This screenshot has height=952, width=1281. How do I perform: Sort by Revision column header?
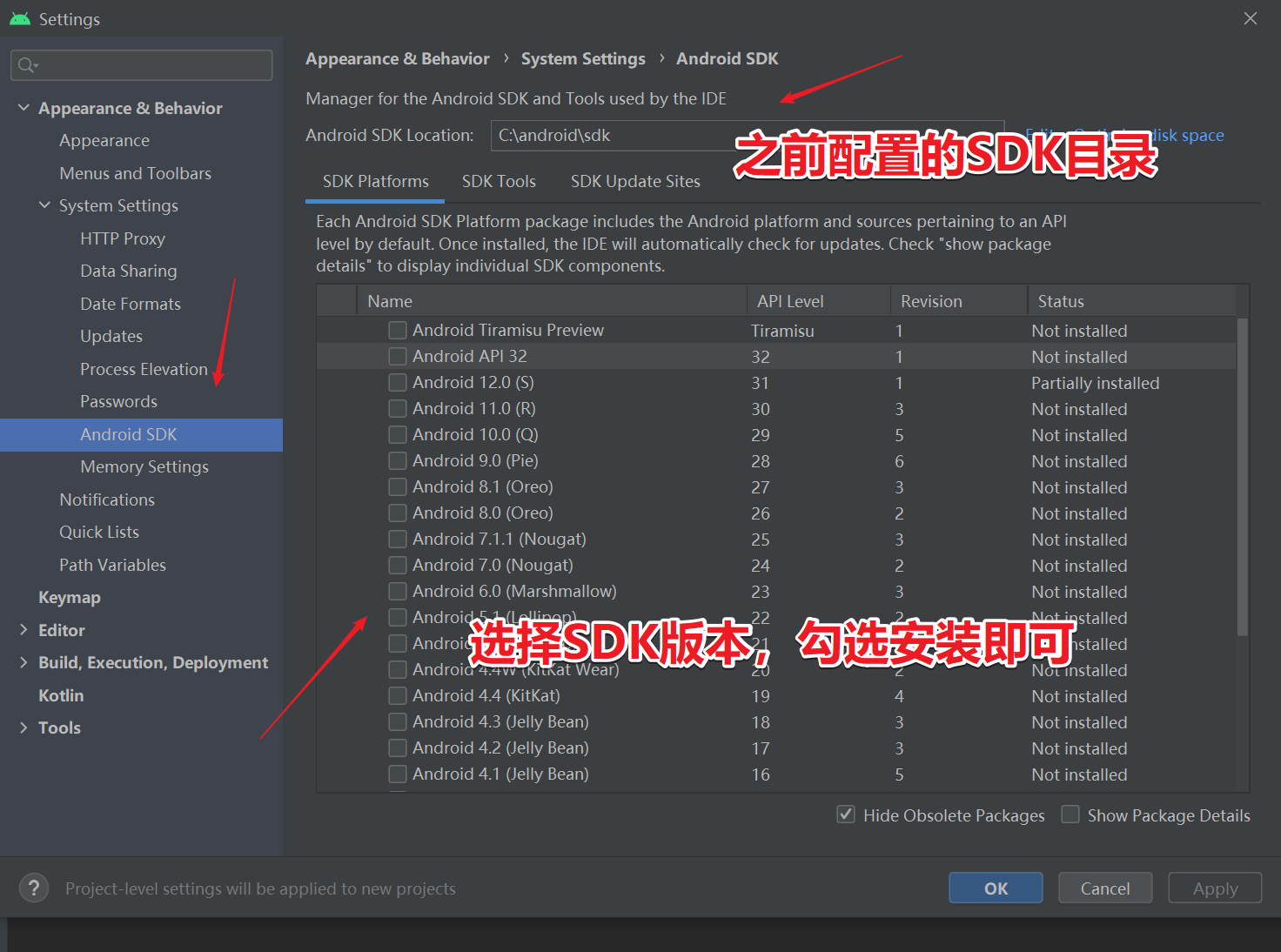click(959, 301)
